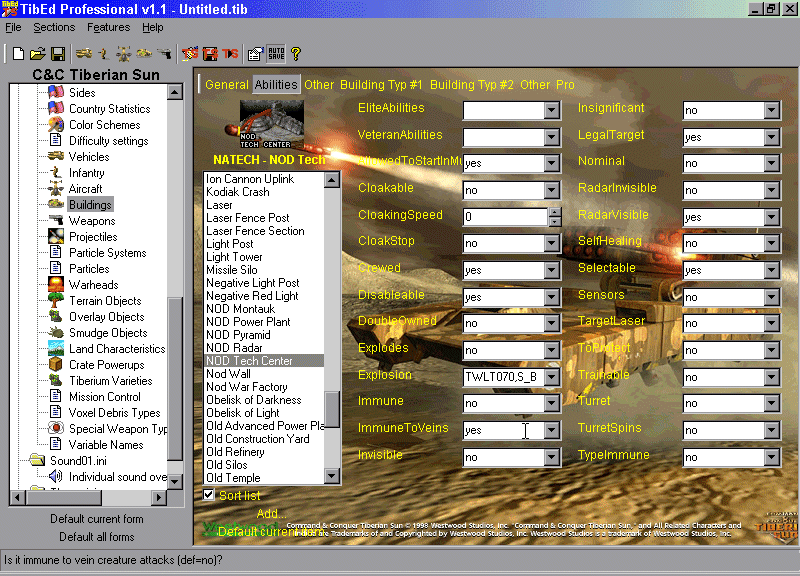Image resolution: width=800 pixels, height=576 pixels.
Task: Open the Crewed dropdown
Action: click(x=552, y=270)
